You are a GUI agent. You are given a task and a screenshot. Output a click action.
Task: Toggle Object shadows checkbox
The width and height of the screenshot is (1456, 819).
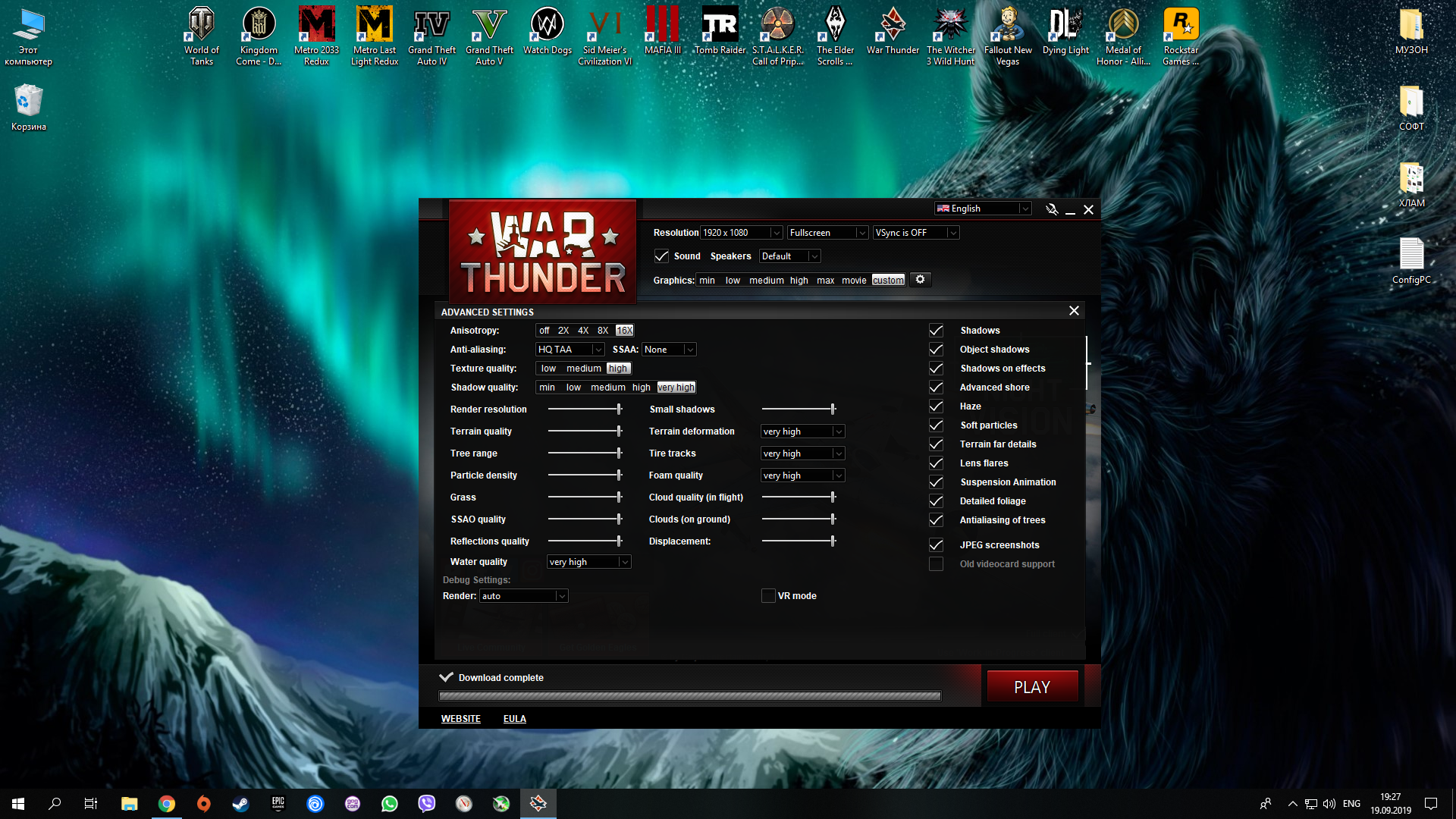pyautogui.click(x=936, y=350)
